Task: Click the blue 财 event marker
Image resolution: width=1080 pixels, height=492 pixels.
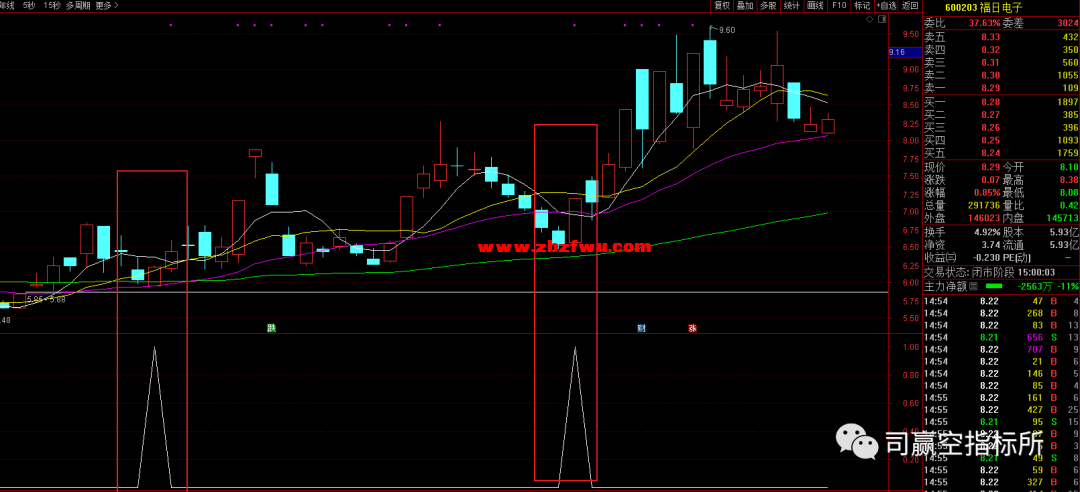Action: (x=641, y=328)
